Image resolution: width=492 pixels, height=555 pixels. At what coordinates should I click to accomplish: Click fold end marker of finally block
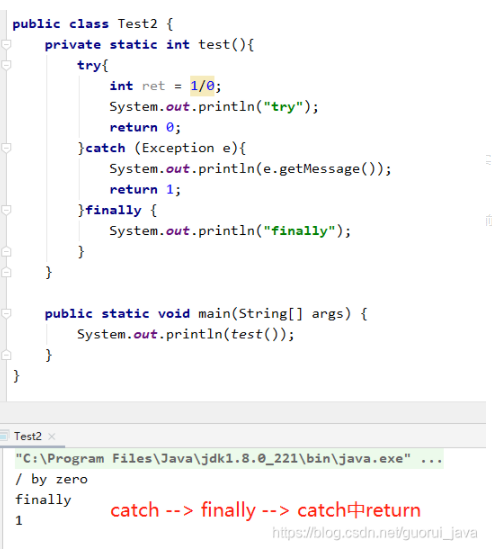coord(6,252)
